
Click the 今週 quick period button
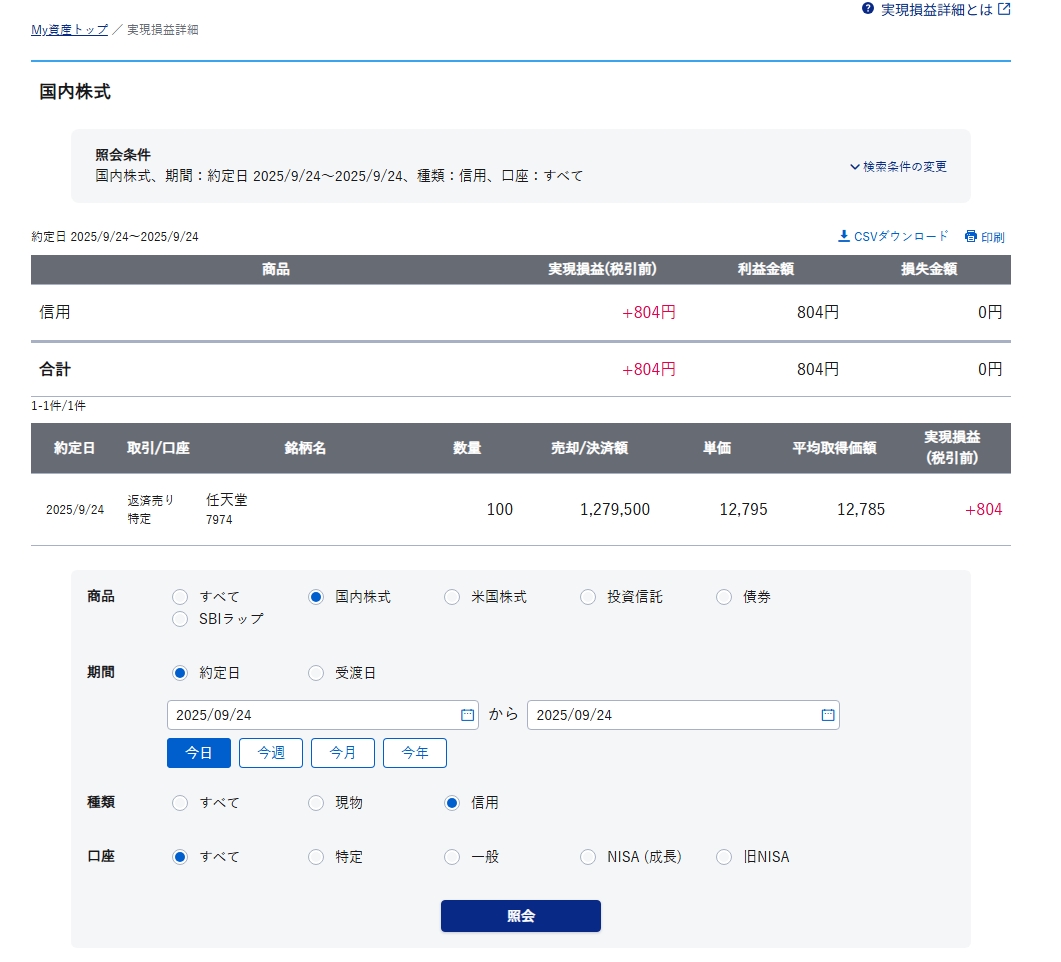click(270, 753)
